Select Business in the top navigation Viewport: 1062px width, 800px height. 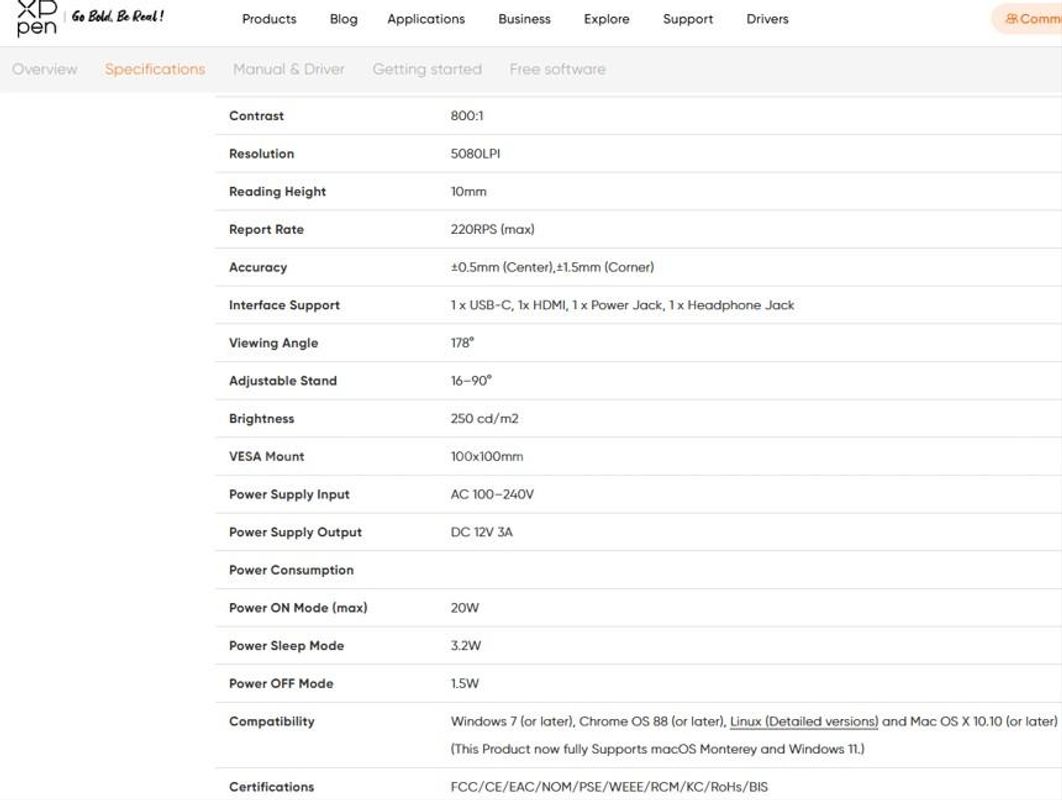(x=524, y=19)
